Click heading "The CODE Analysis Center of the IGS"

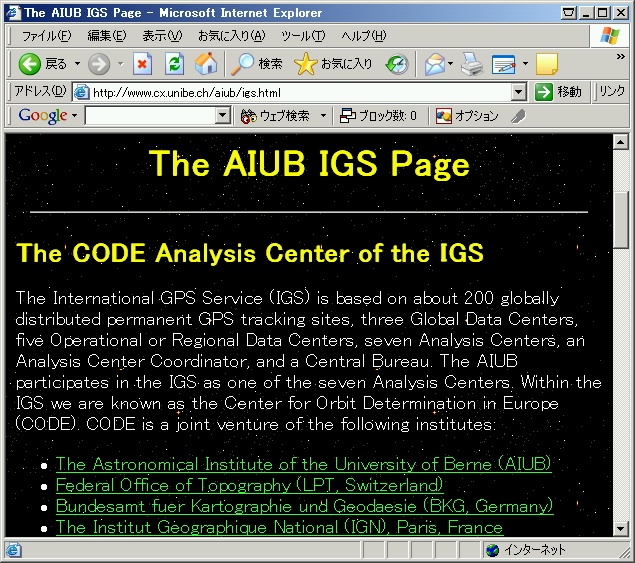pyautogui.click(x=250, y=253)
